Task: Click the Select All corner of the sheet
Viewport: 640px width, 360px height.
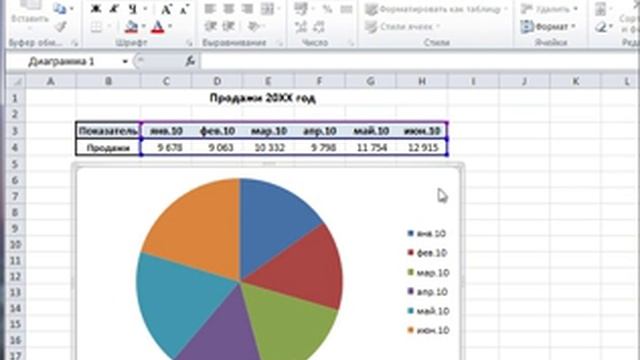Action: (17, 82)
